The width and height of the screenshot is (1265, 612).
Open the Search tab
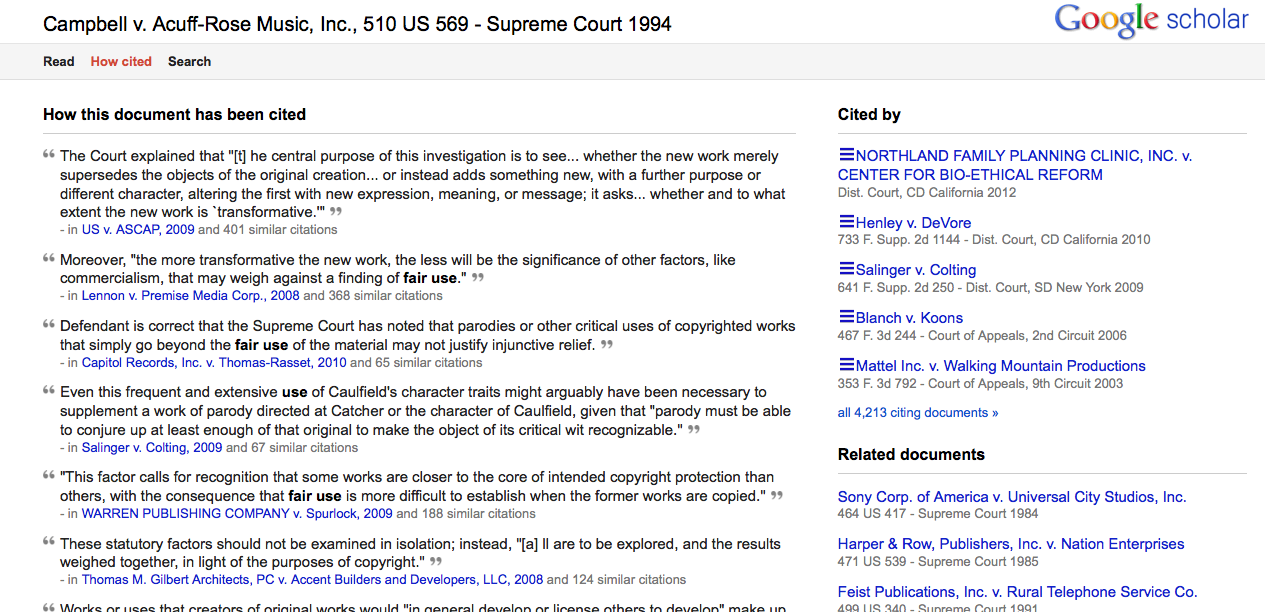pos(189,61)
